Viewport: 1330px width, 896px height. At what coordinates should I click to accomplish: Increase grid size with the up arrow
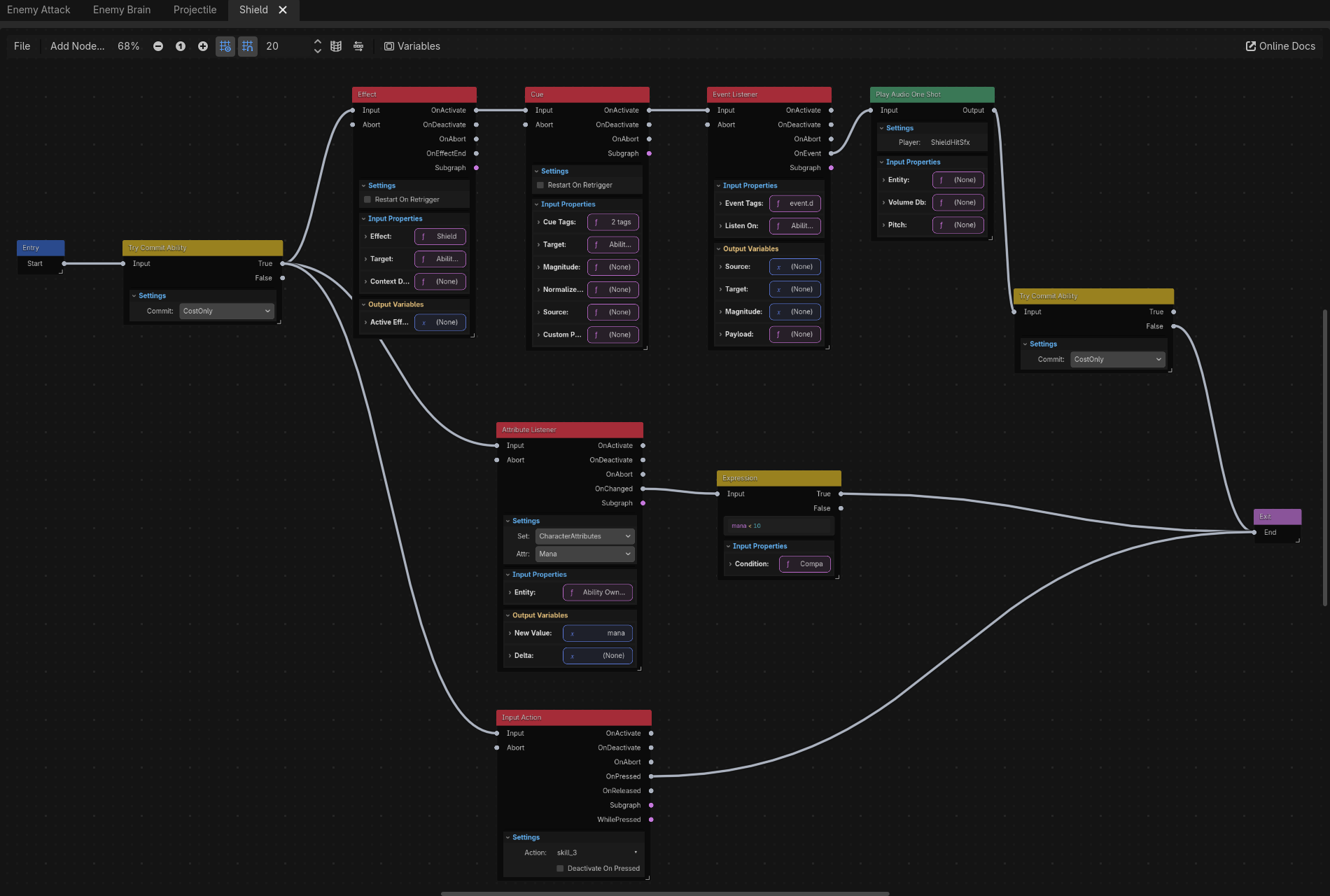pos(318,42)
